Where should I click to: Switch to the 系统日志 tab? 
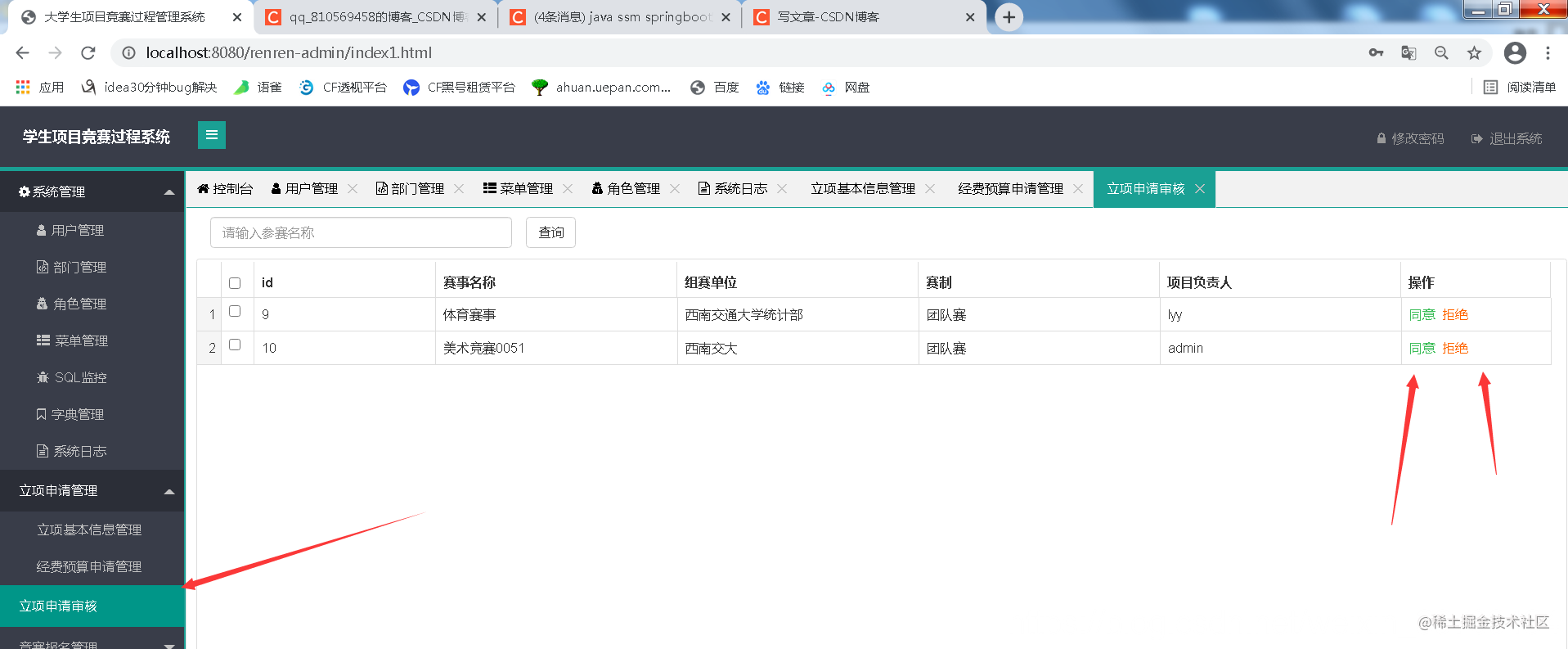tap(733, 188)
